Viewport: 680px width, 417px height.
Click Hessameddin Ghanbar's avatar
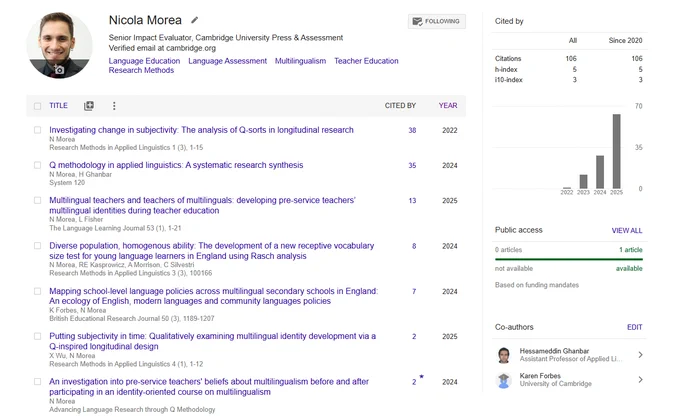[x=503, y=355]
